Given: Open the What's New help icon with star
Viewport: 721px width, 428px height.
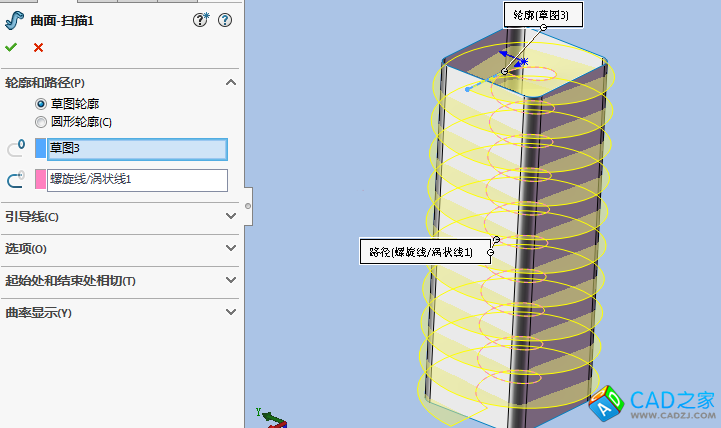Looking at the screenshot, I should 201,19.
